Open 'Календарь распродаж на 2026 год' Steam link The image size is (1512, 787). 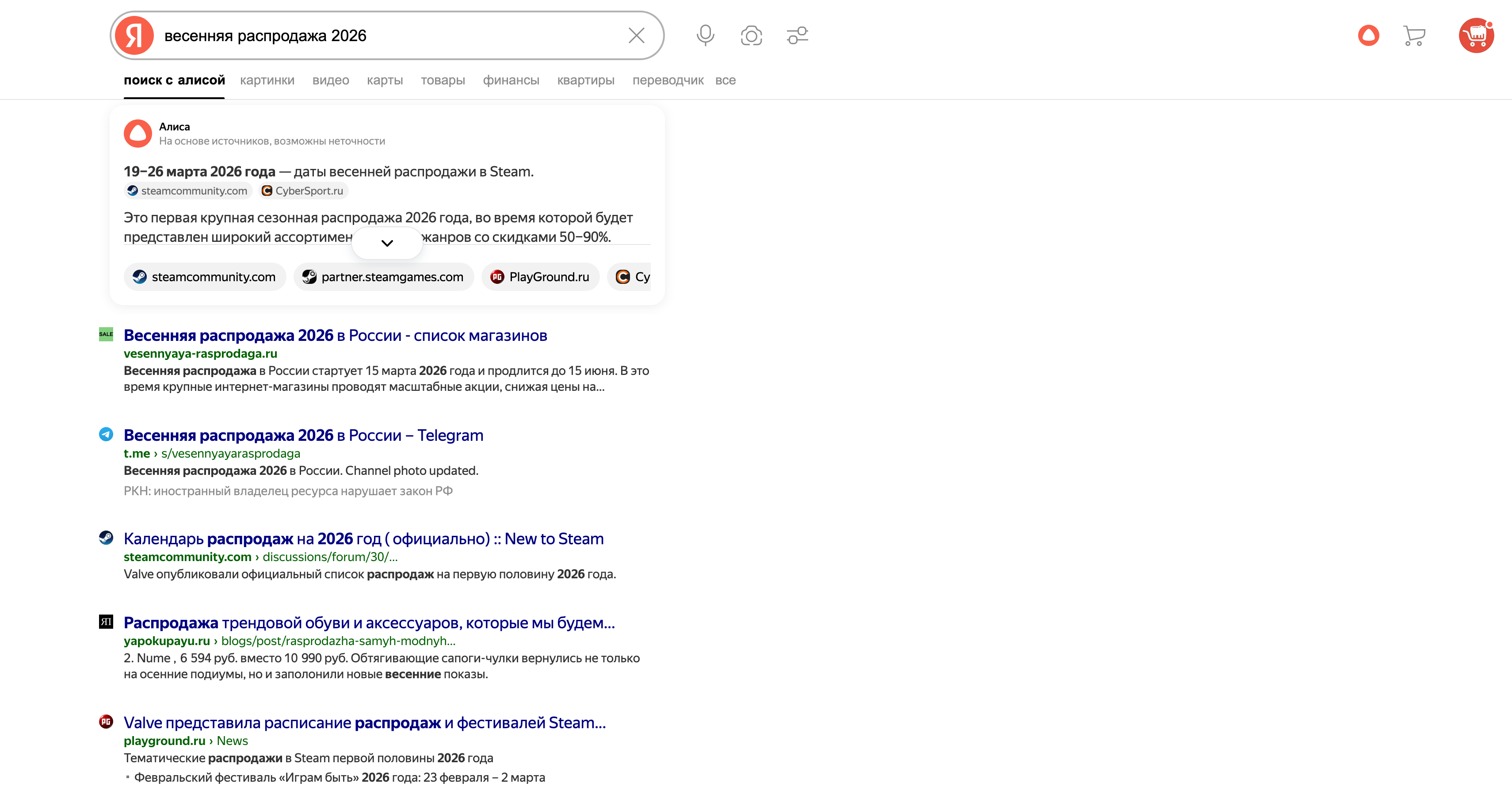tap(363, 539)
